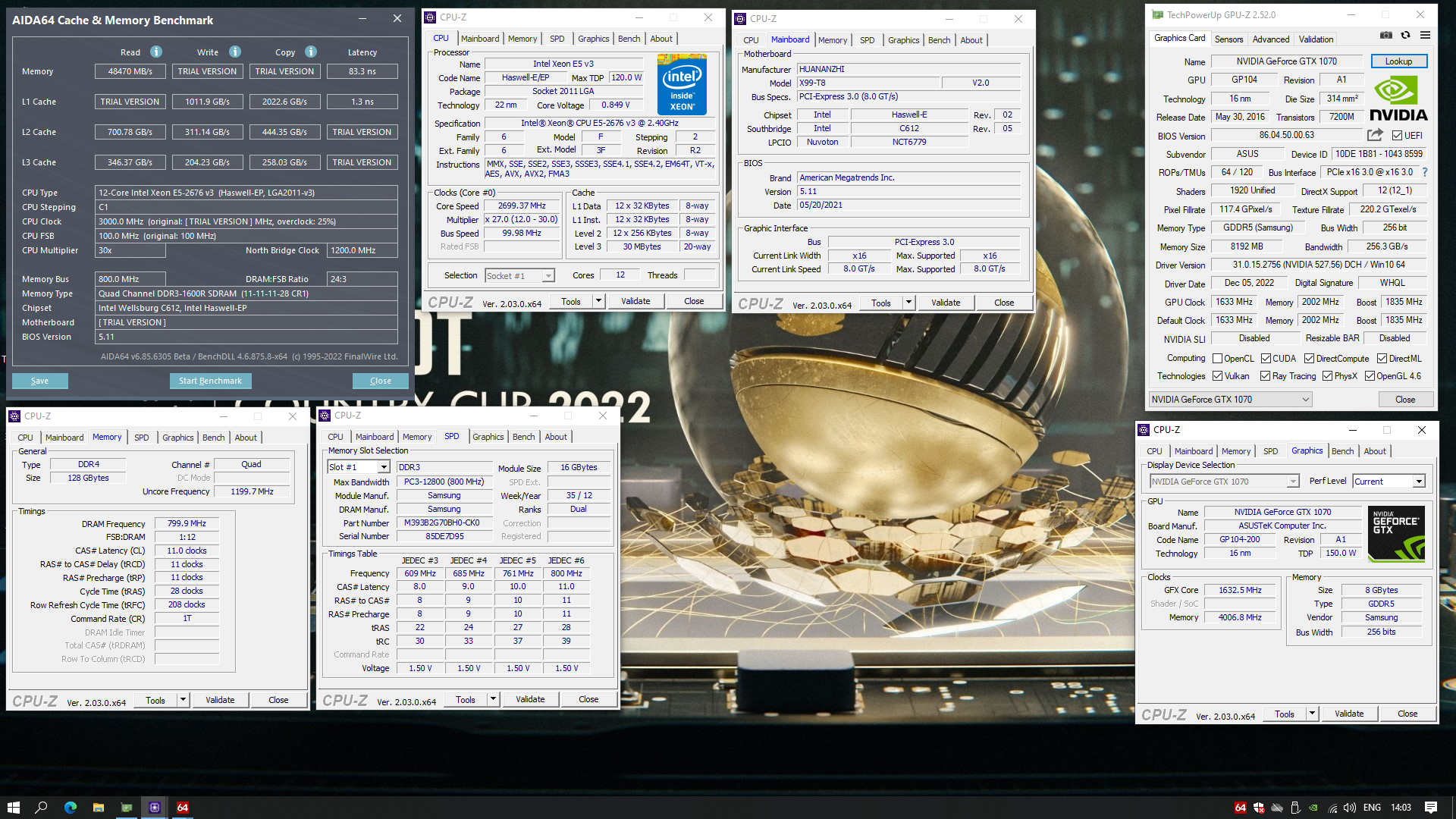The image size is (1456, 819).
Task: Click the NVIDIA logo in GPU-Z
Action: point(1398,99)
